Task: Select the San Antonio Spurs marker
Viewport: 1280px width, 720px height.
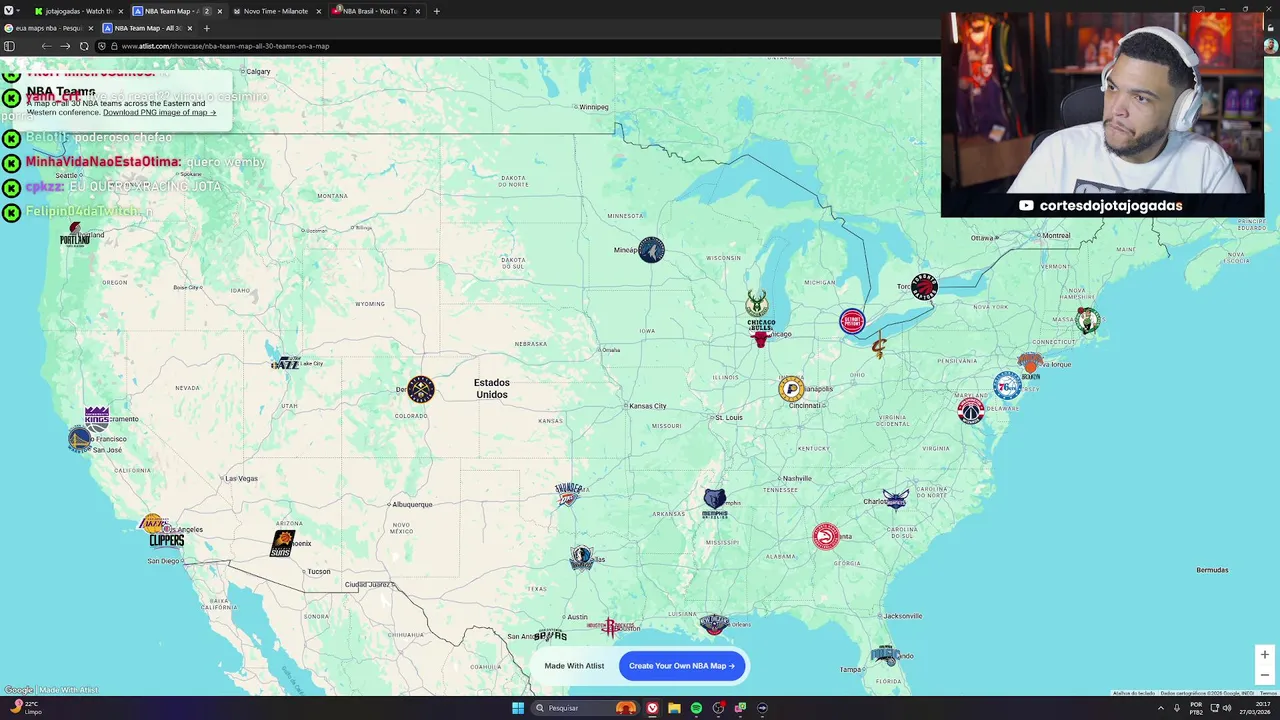Action: point(551,635)
